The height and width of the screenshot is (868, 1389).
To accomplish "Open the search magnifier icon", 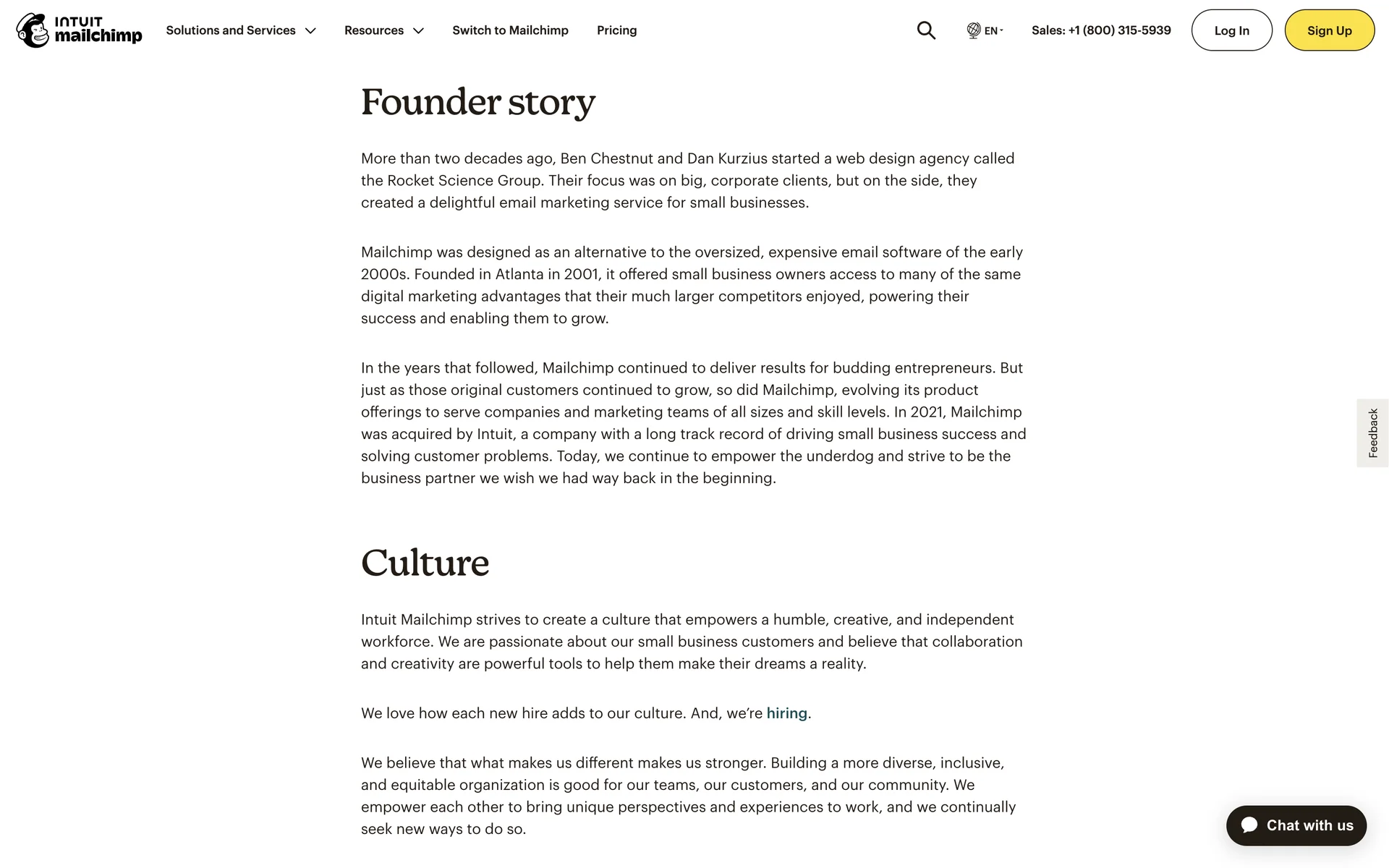I will [x=926, y=30].
